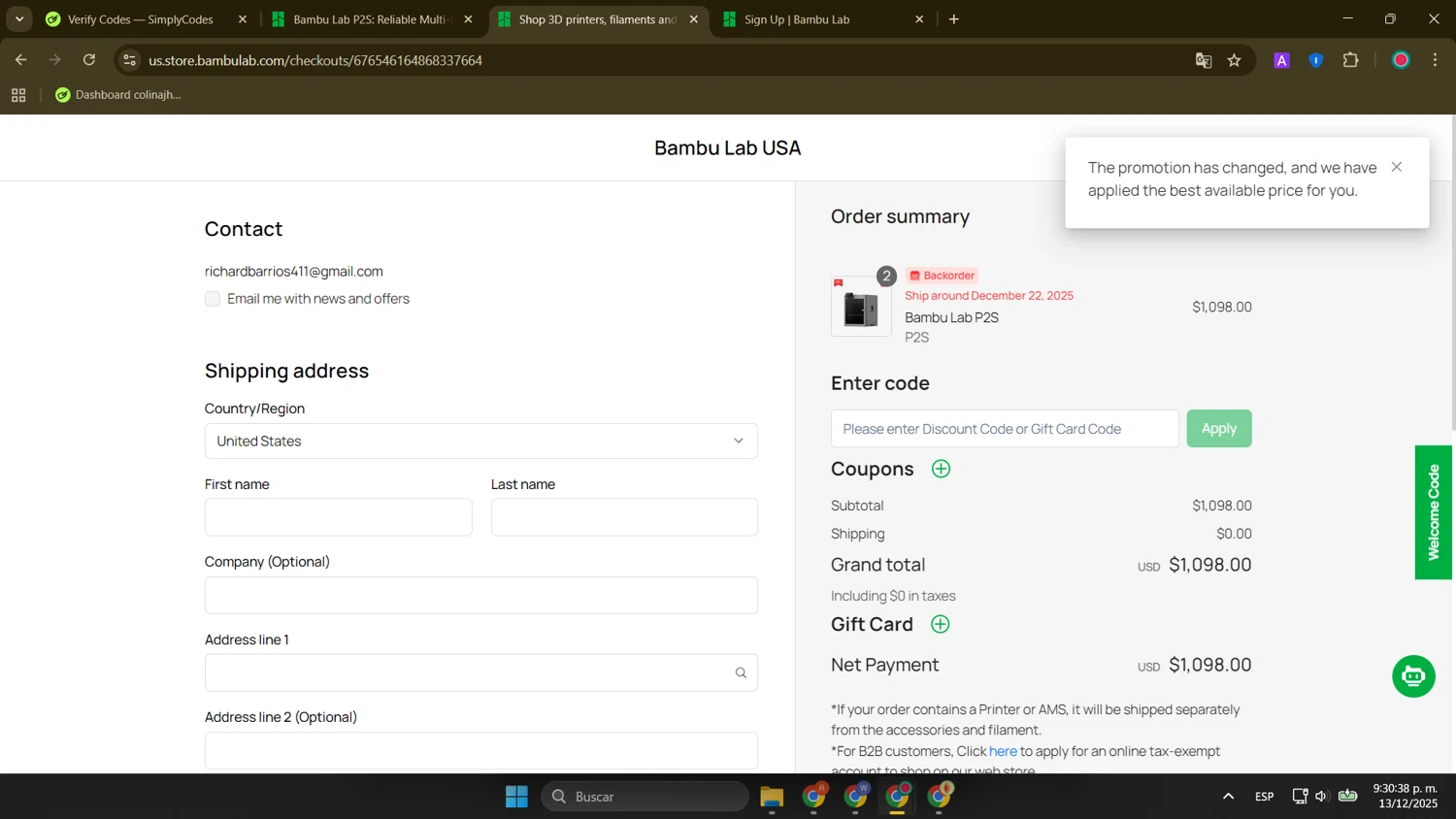Close the Verify Codes — SimplyCodes tab
1456x819 pixels.
click(x=243, y=19)
